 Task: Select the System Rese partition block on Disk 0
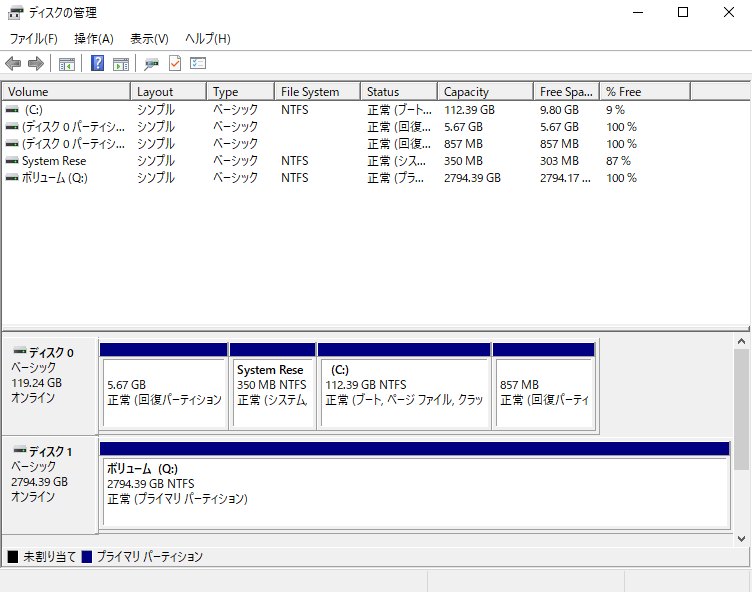(x=272, y=385)
